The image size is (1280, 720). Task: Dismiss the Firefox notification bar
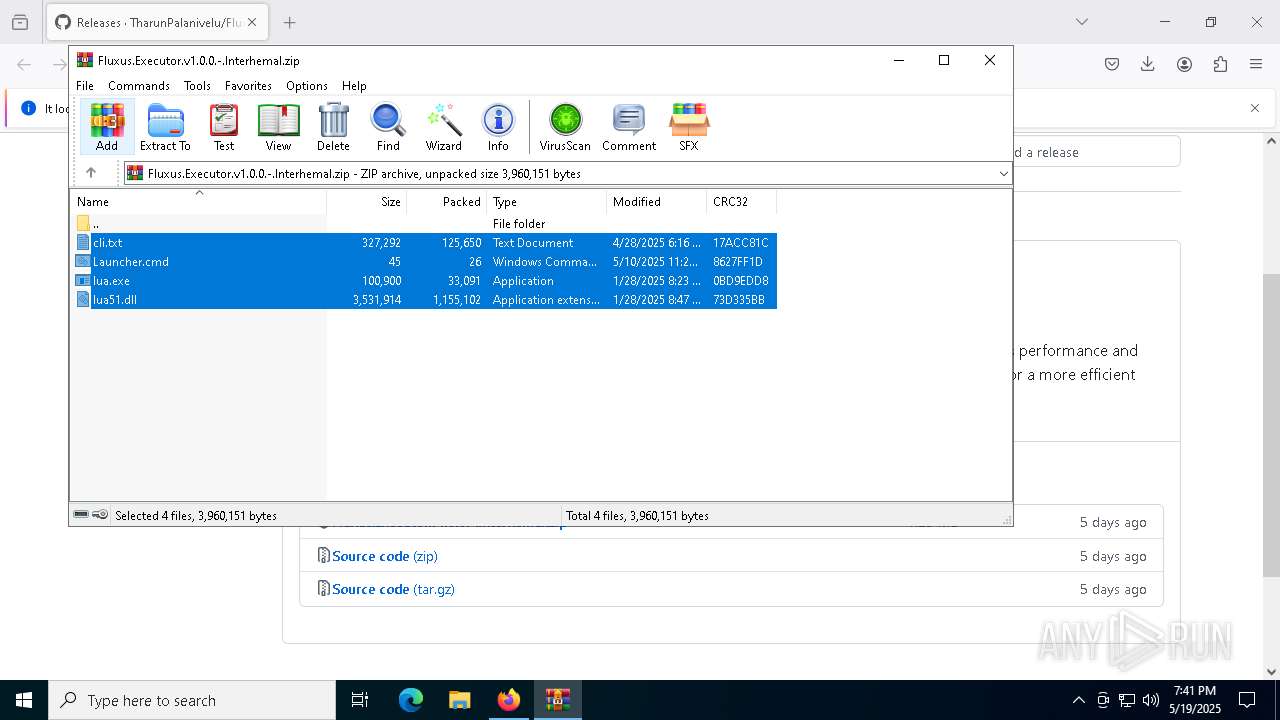pyautogui.click(x=1255, y=108)
